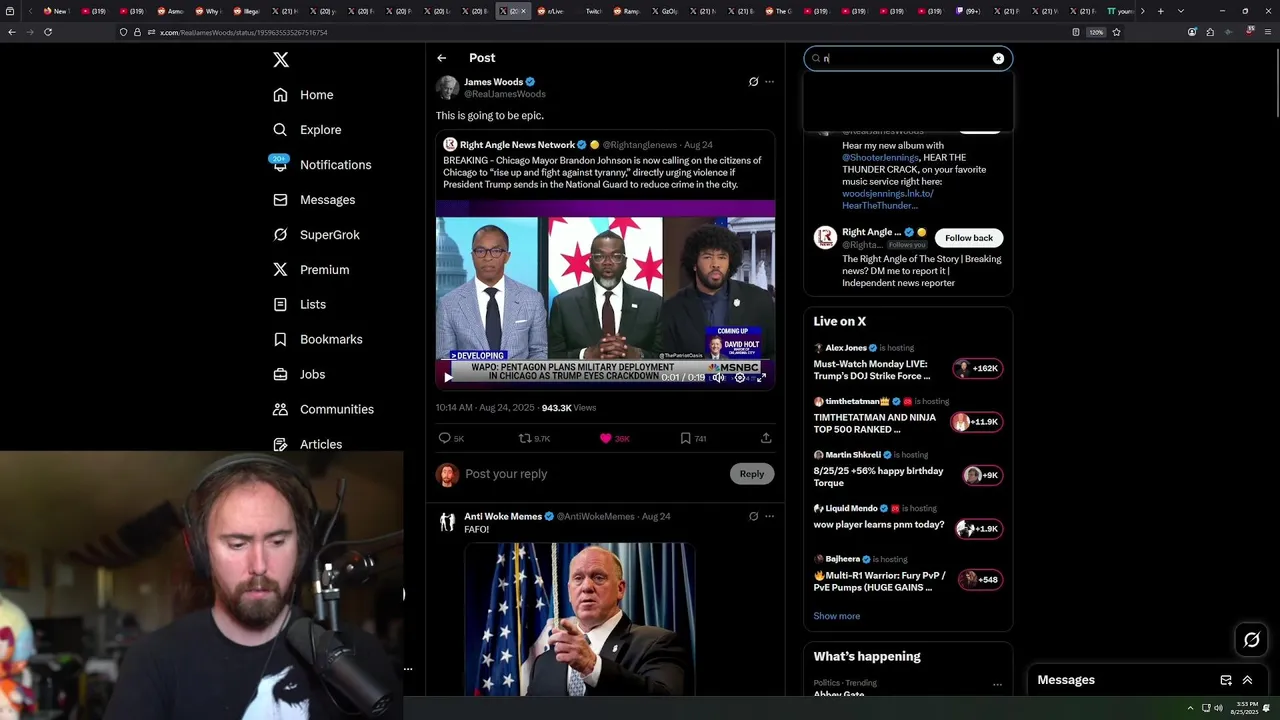Open Articles in sidebar

coord(307,444)
